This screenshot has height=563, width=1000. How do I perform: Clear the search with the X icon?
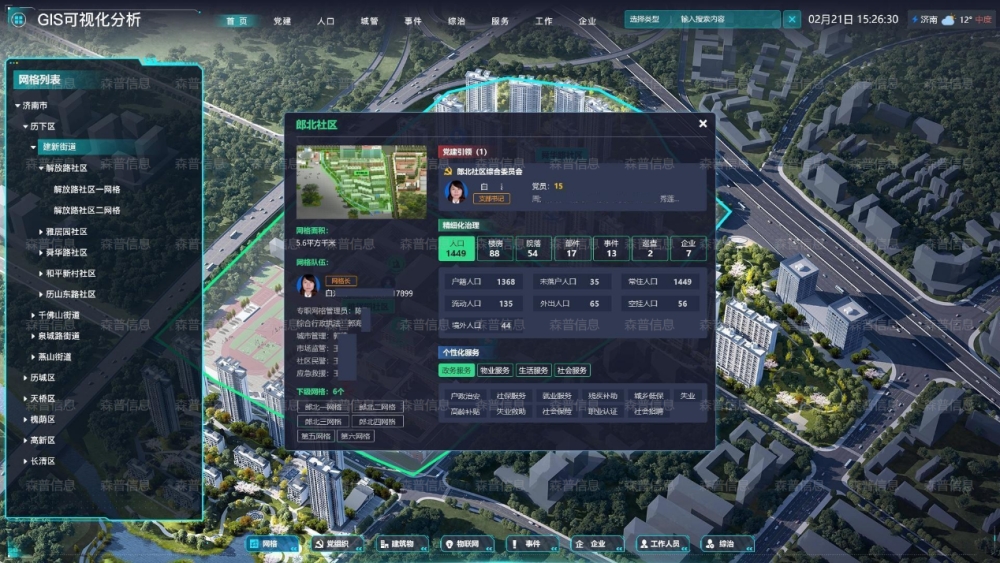[791, 19]
